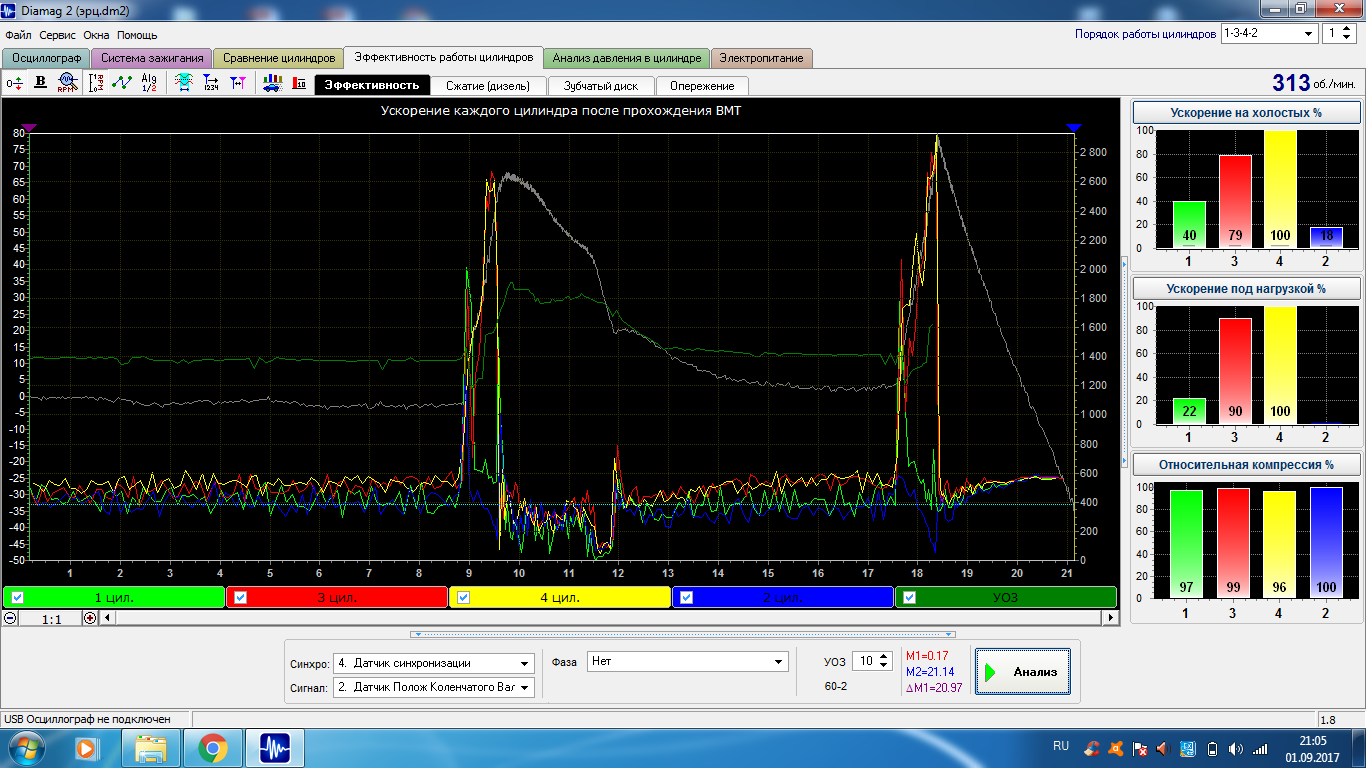Click the RU language indicator in tray

click(x=1061, y=746)
